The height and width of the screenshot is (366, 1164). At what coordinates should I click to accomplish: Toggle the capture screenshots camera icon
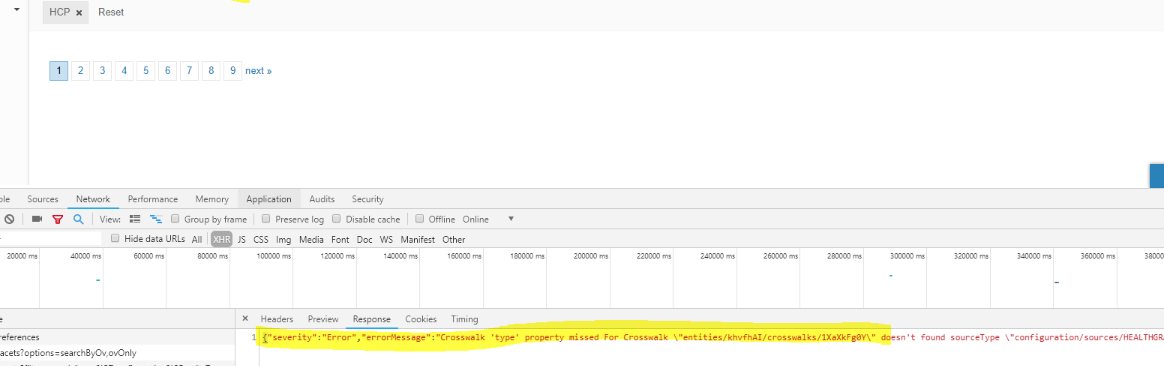37,219
